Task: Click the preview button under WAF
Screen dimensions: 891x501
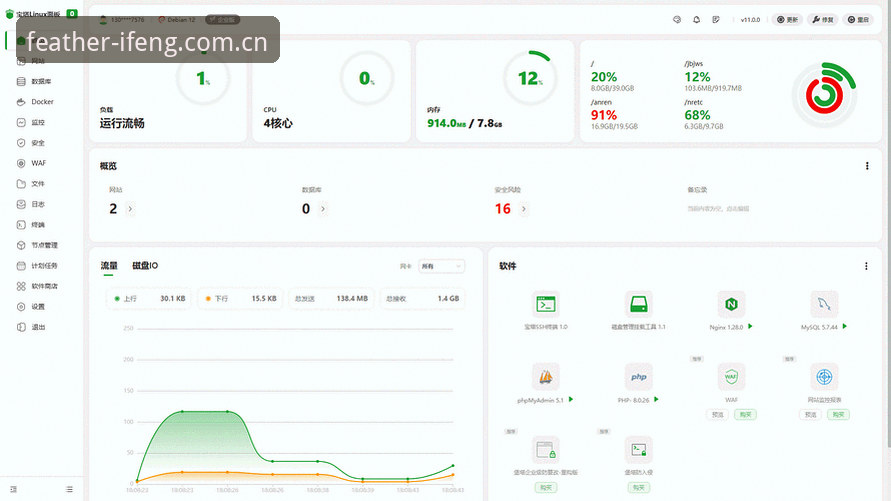Action: (718, 415)
